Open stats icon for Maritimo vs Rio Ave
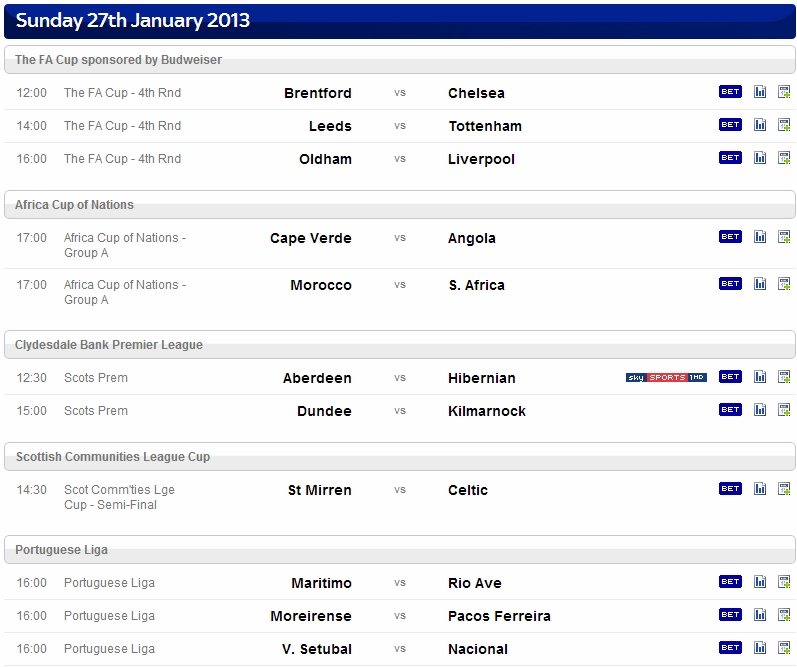 pyautogui.click(x=760, y=582)
